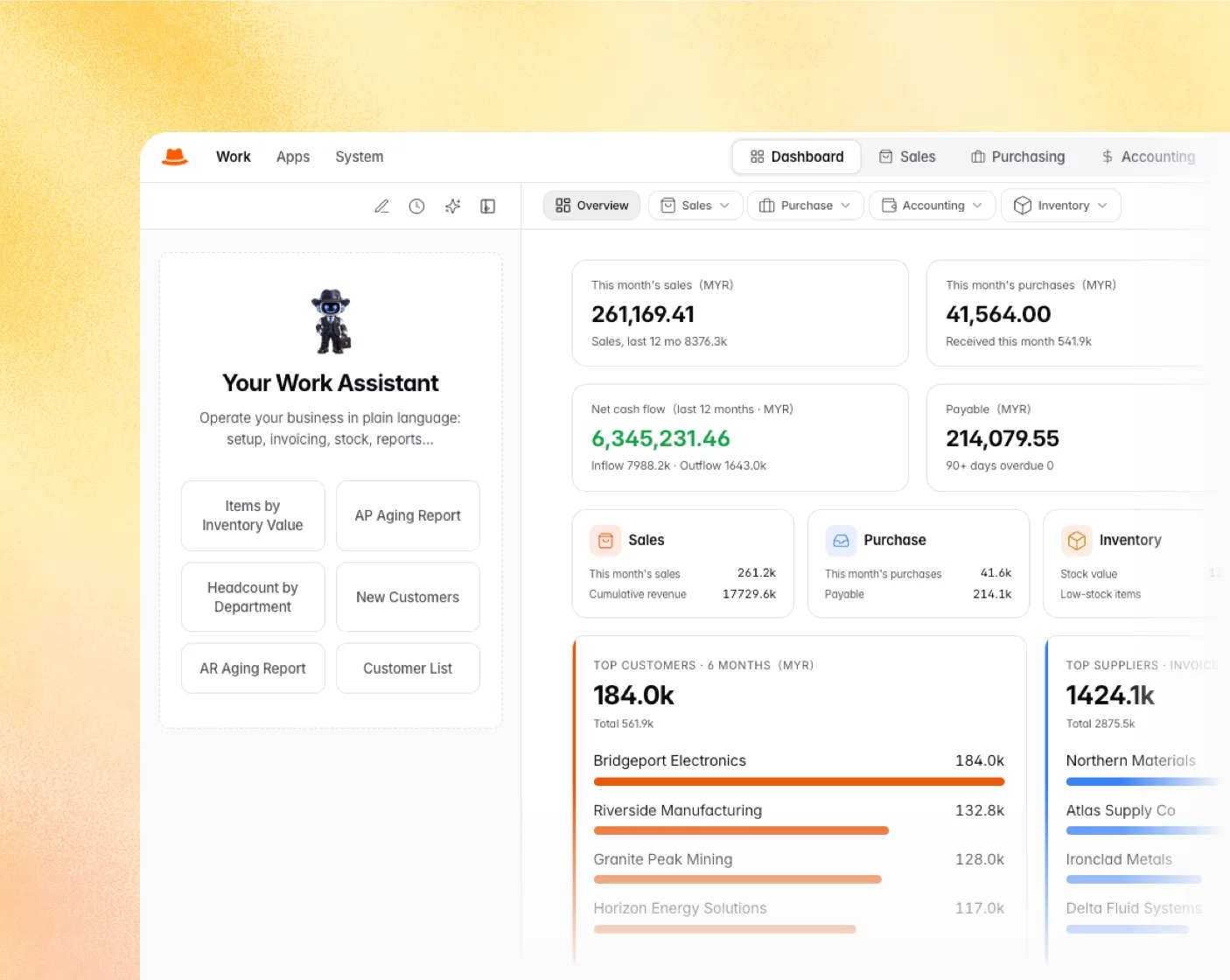Image resolution: width=1230 pixels, height=980 pixels.
Task: Expand the Accounting dropdown chevron
Action: (x=977, y=206)
